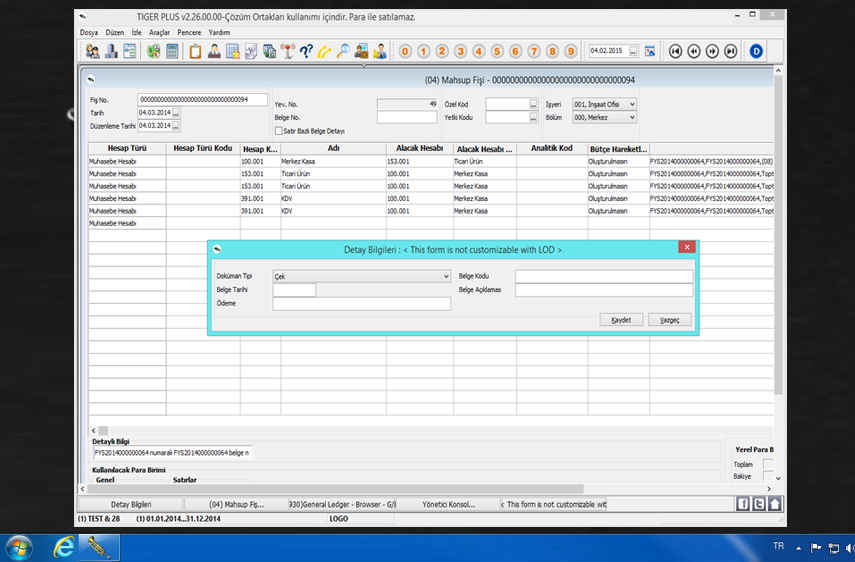Switch to (04) Mahsup Fiş window tab
Image resolution: width=855 pixels, height=562 pixels.
coord(236,504)
